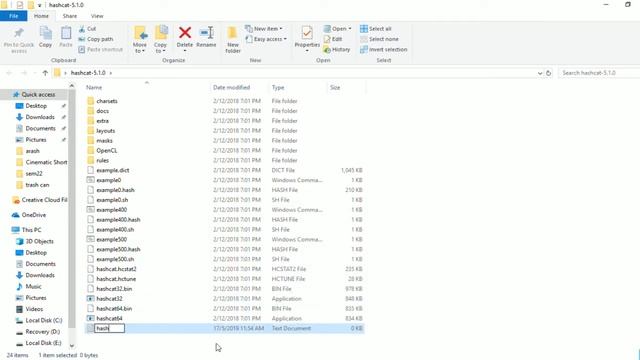The image size is (640, 360).
Task: Open Downloads under Quick access
Action: [40, 117]
